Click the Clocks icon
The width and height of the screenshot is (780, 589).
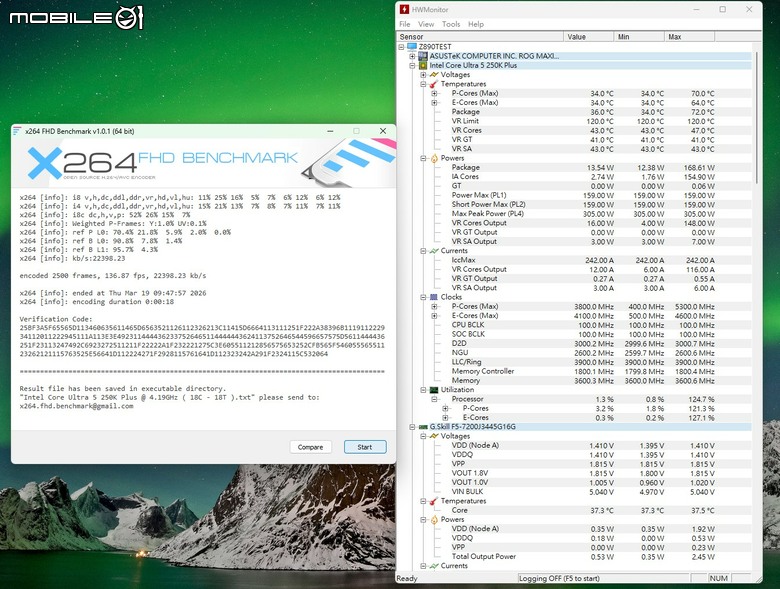[434, 297]
